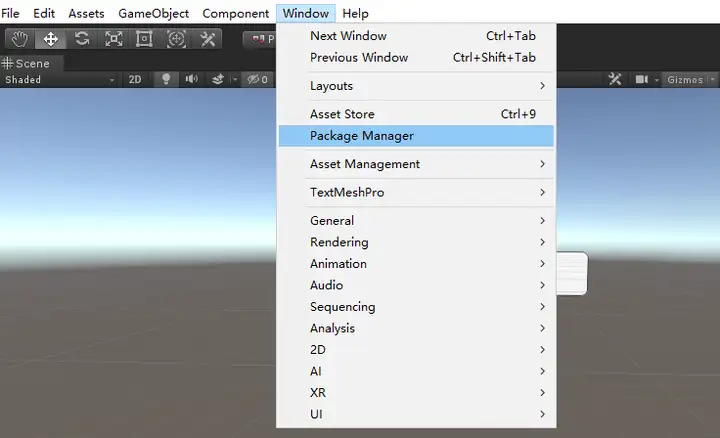Expand Analysis submenu
Viewport: 720px width, 438px height.
(416, 328)
